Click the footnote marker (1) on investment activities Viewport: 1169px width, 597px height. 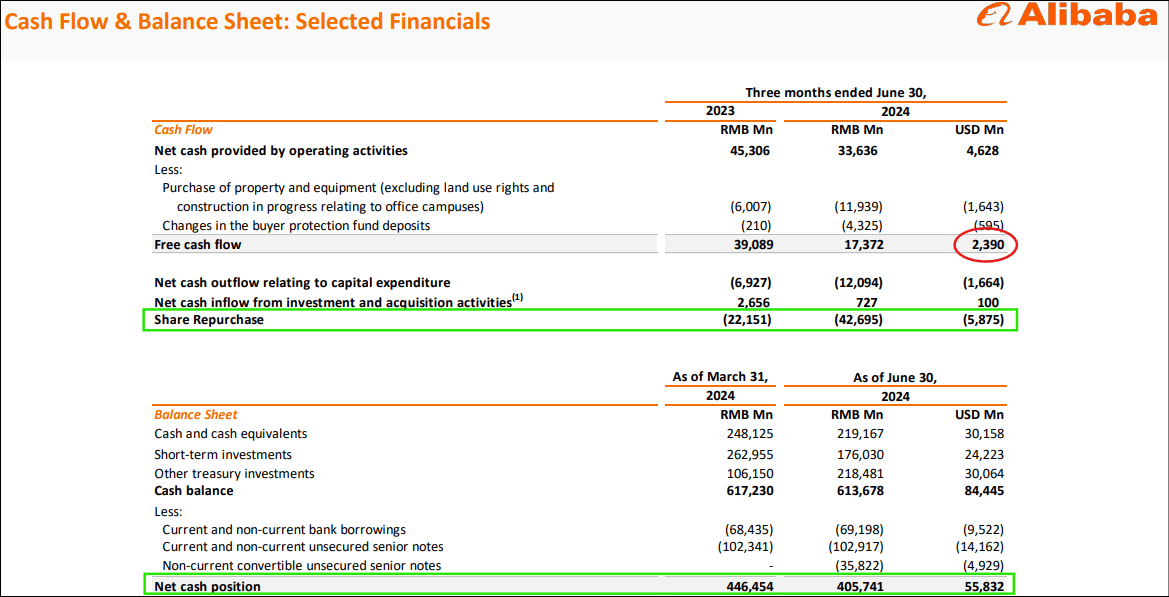[518, 297]
